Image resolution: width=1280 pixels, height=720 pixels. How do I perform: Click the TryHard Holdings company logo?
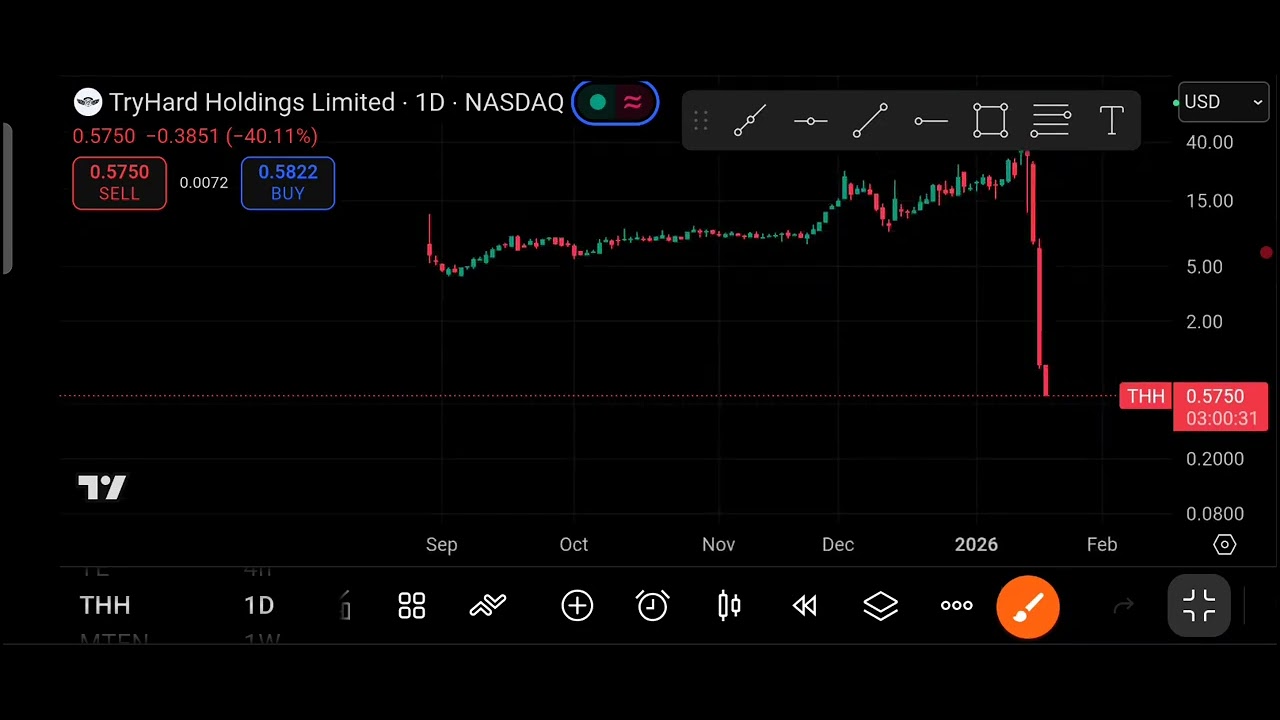tap(88, 102)
